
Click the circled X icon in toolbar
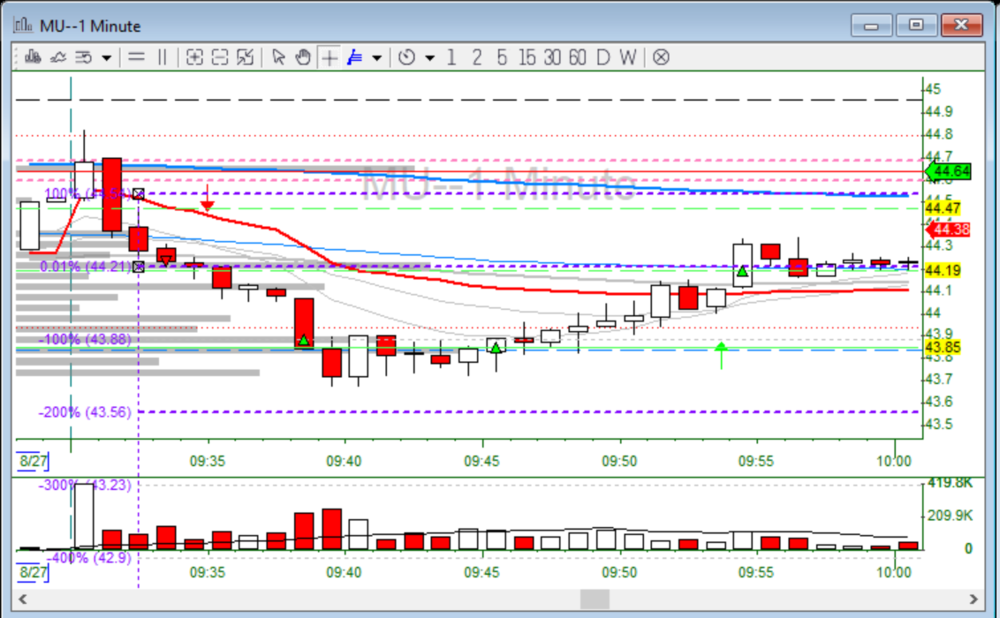pyautogui.click(x=661, y=57)
